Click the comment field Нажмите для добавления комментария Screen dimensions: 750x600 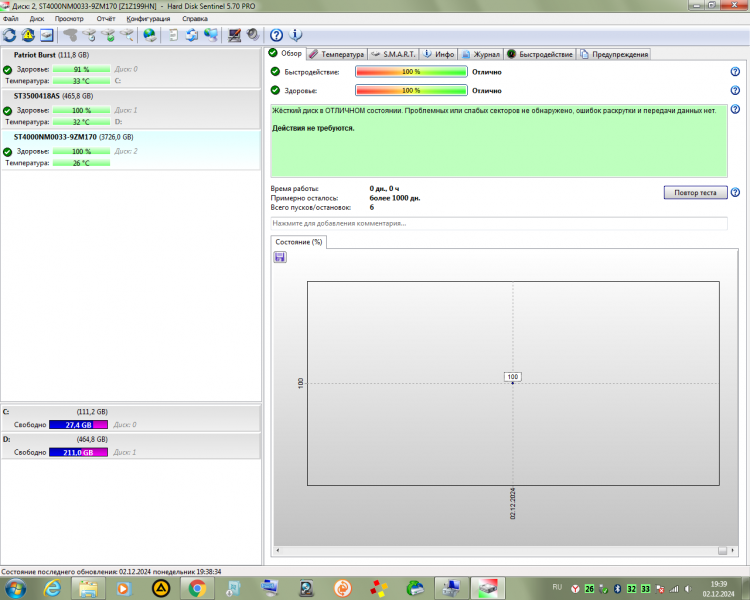(498, 223)
